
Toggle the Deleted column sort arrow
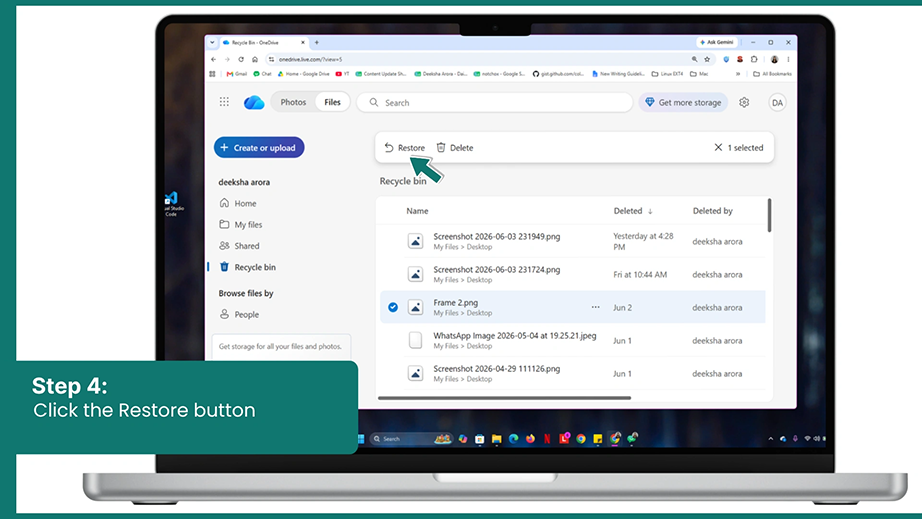point(650,212)
